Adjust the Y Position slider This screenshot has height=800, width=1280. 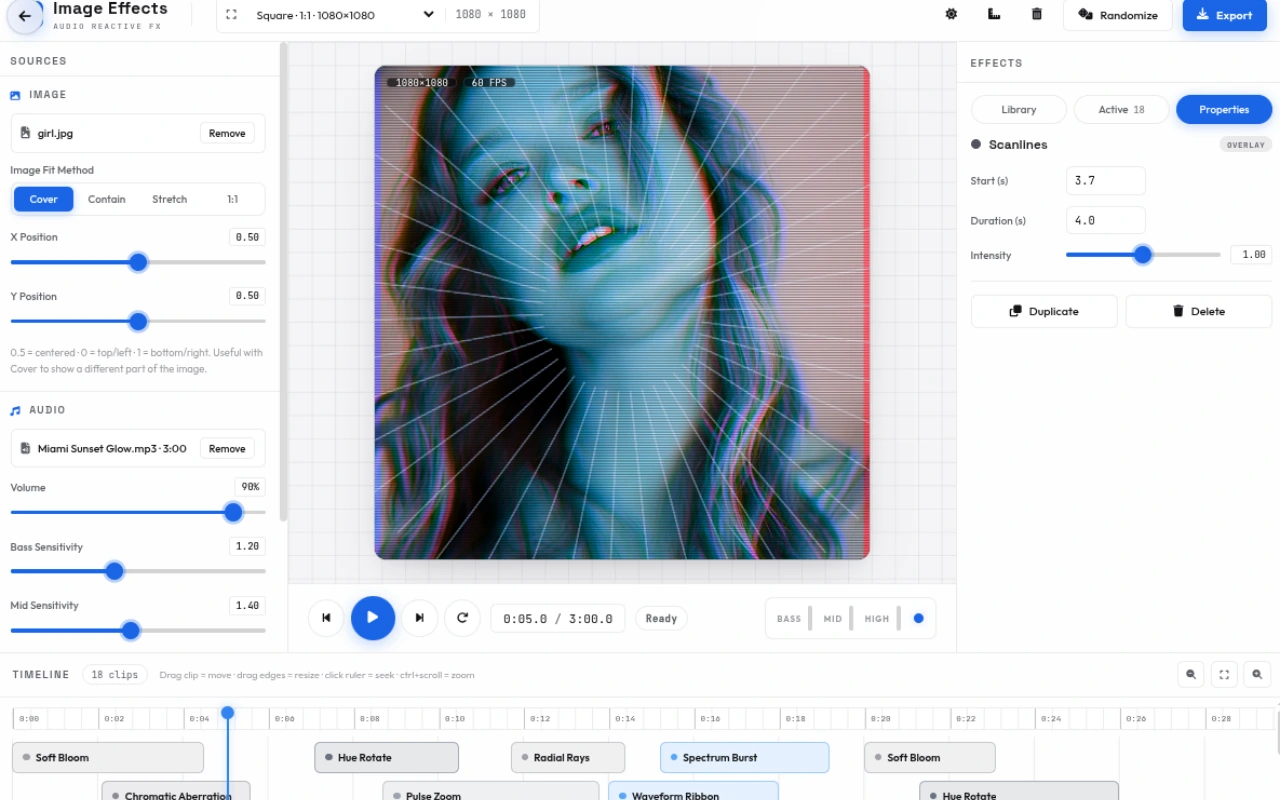[x=138, y=321]
